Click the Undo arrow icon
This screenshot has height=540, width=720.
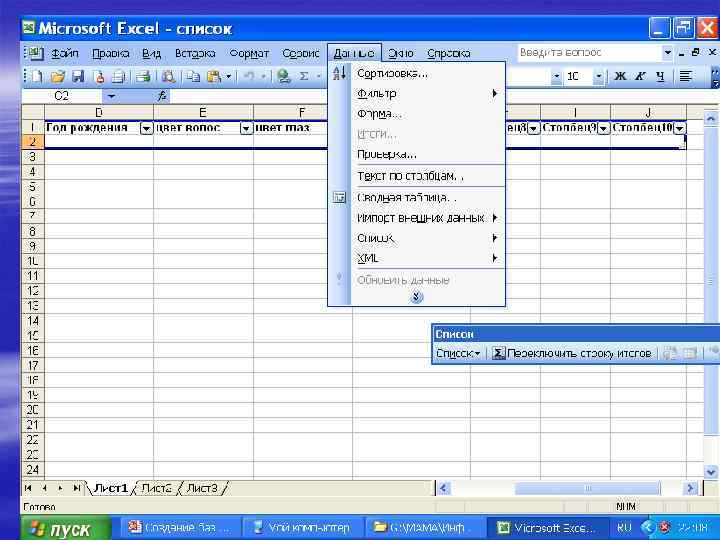249,76
